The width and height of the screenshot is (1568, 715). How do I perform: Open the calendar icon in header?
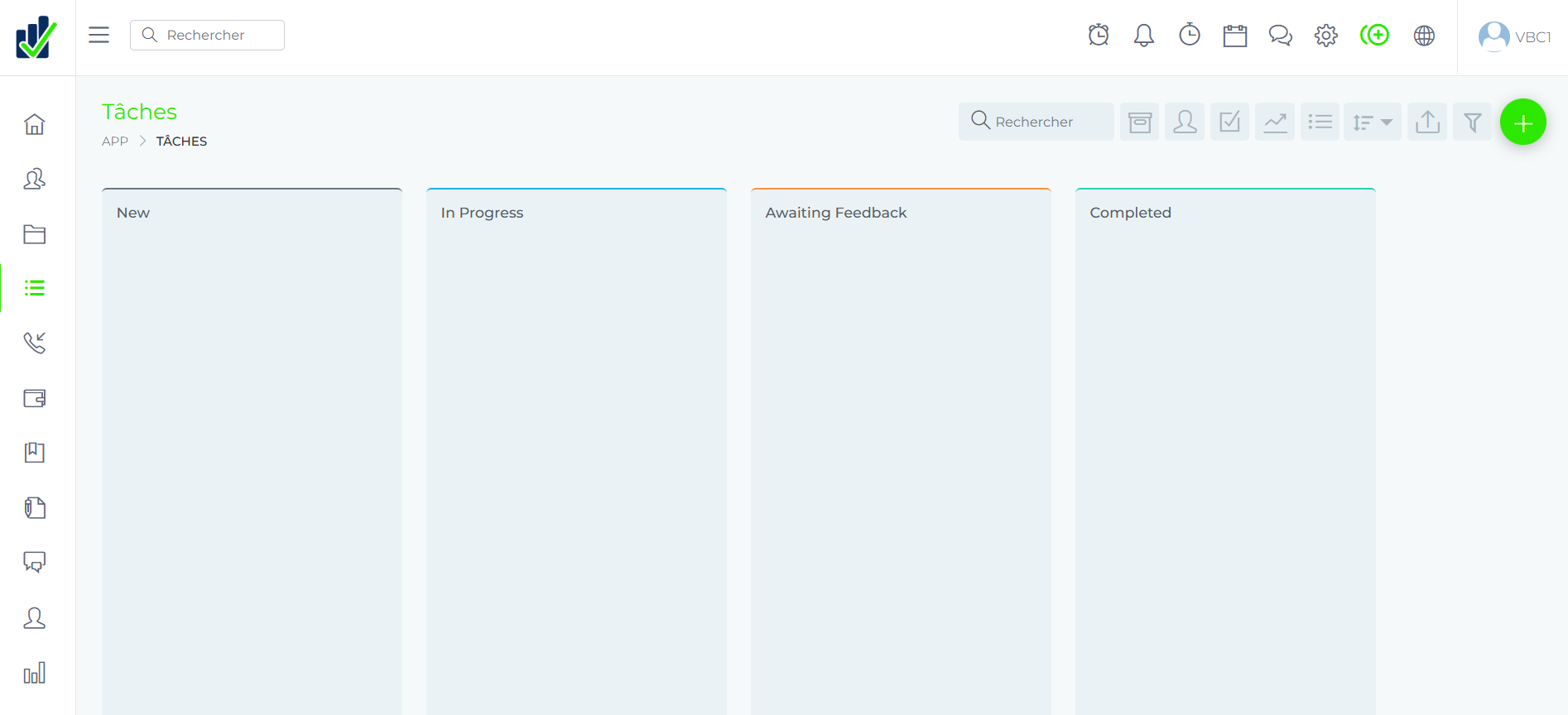pyautogui.click(x=1234, y=36)
